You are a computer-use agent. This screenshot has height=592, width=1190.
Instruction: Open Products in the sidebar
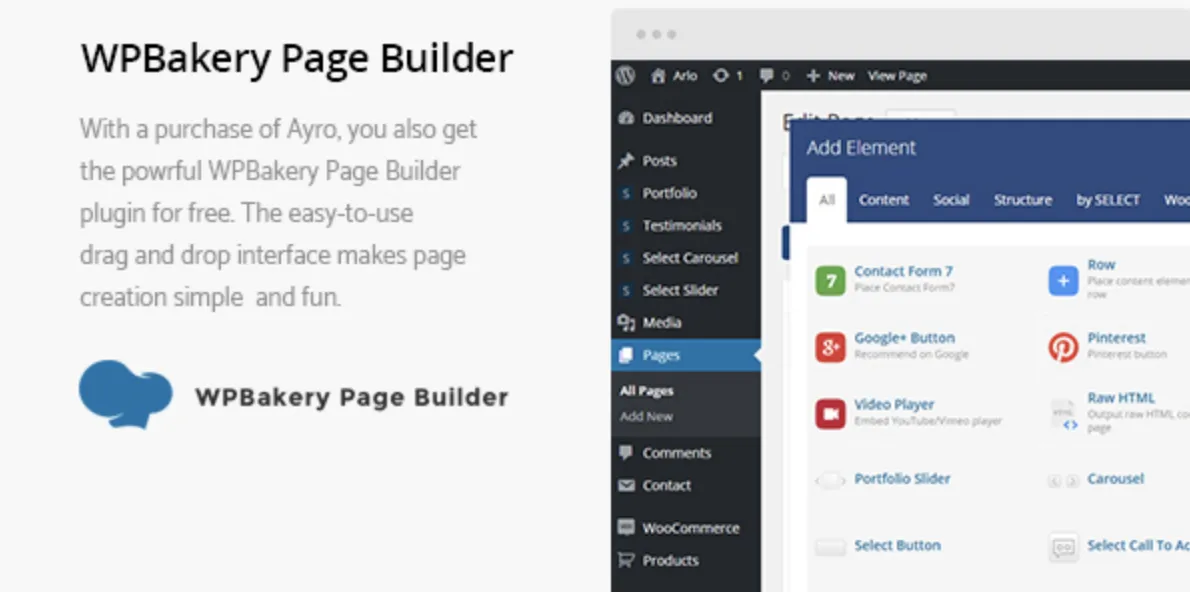[670, 561]
